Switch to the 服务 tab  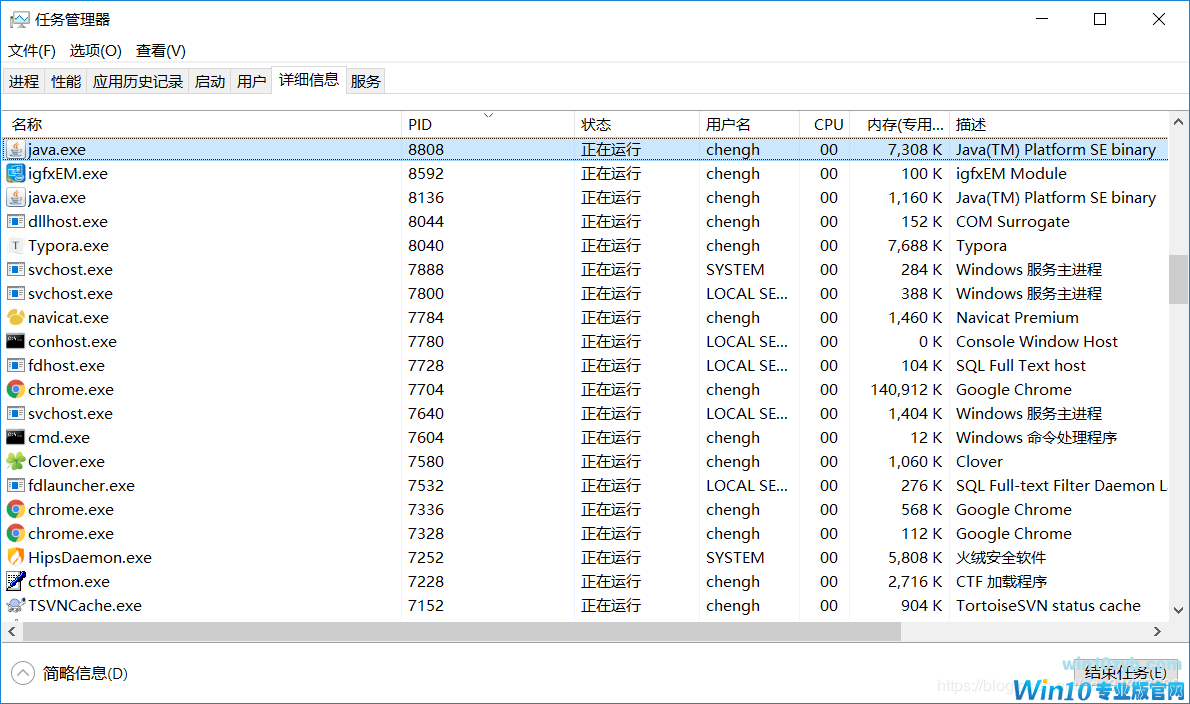[366, 81]
